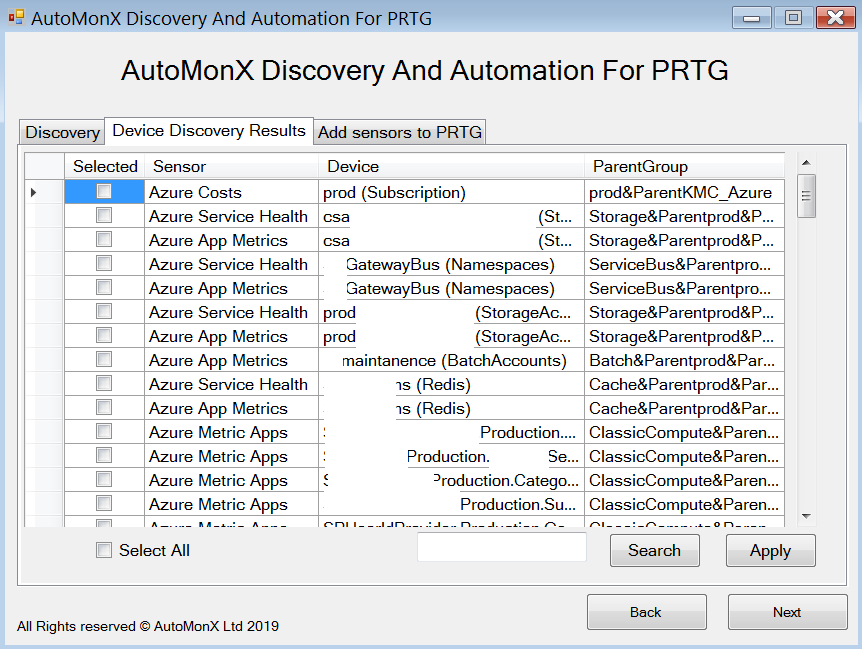Click the AutoMonX icon in the title bar
The width and height of the screenshot is (862, 649).
14,17
